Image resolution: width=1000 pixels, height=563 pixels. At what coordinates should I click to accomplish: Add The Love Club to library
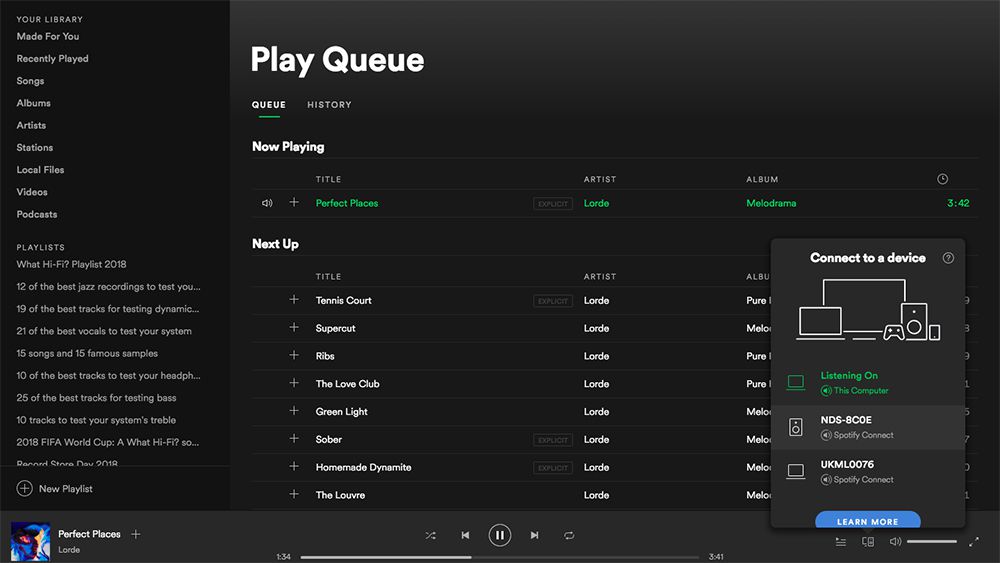[x=294, y=383]
